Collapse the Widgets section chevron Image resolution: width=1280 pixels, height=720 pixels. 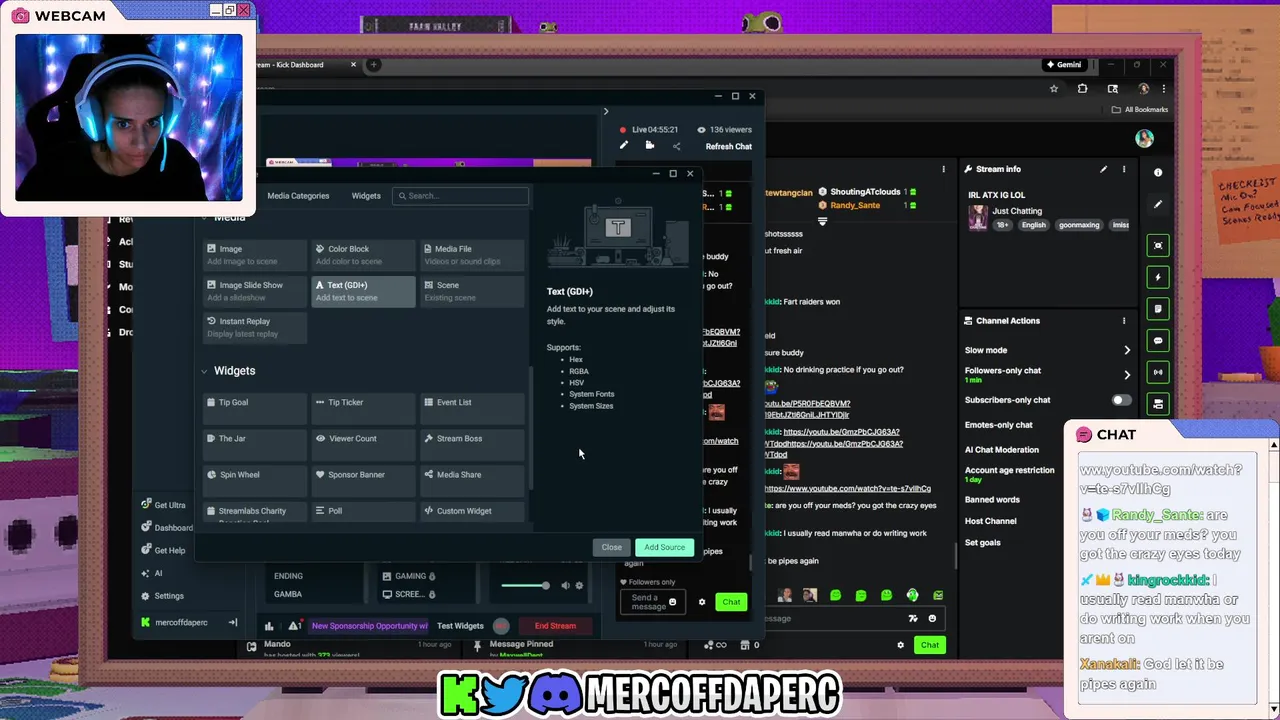click(204, 371)
